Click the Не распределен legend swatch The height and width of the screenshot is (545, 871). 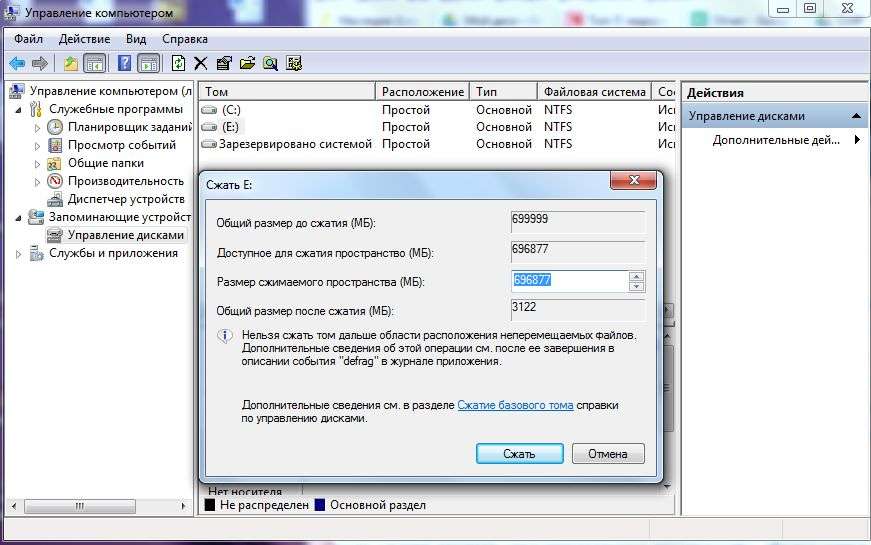point(210,505)
